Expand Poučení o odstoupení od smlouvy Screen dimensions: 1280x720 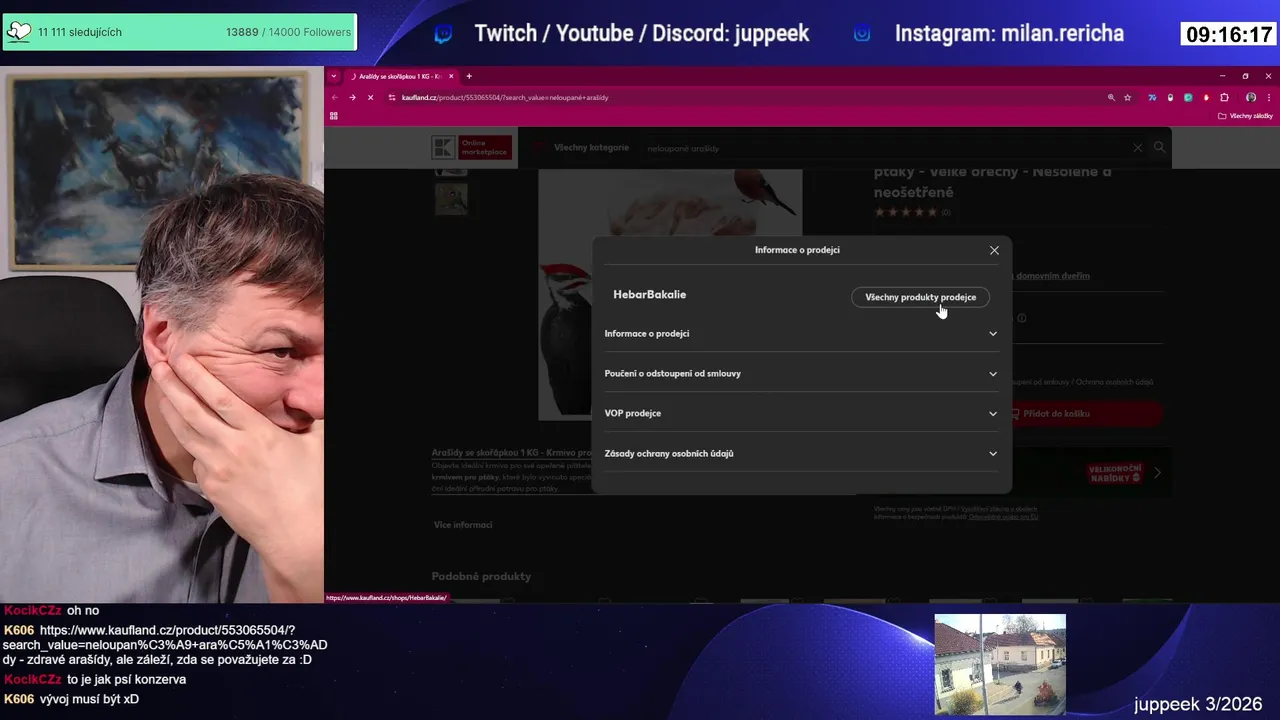pos(801,373)
